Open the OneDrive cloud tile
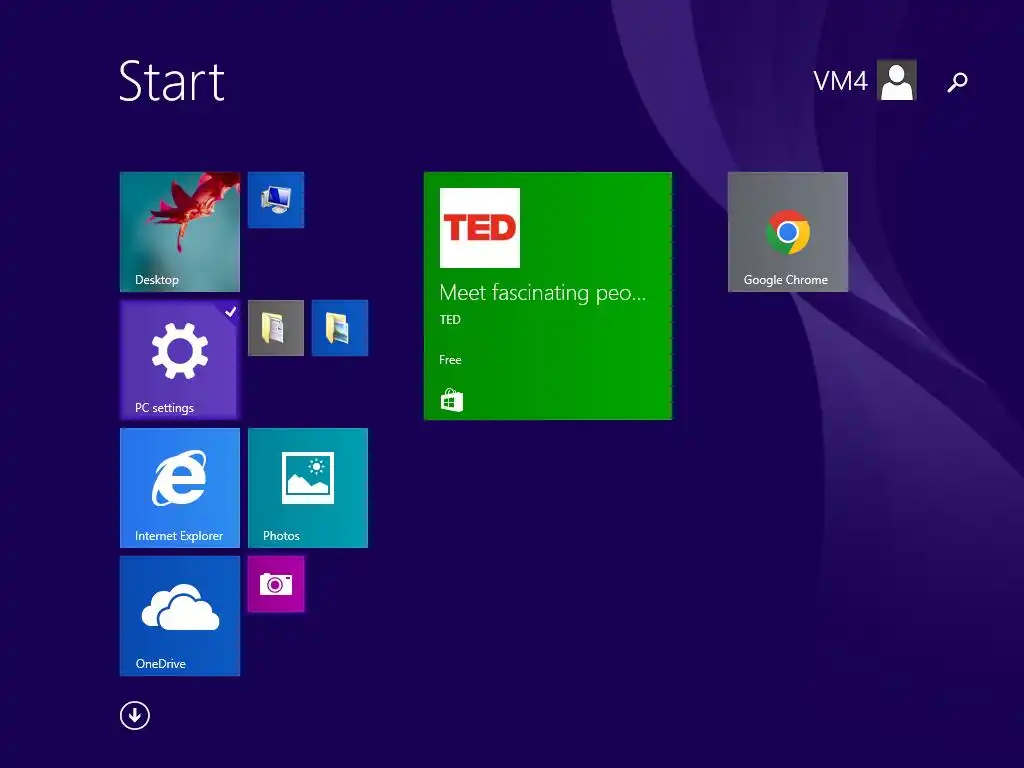This screenshot has height=768, width=1024. (180, 616)
